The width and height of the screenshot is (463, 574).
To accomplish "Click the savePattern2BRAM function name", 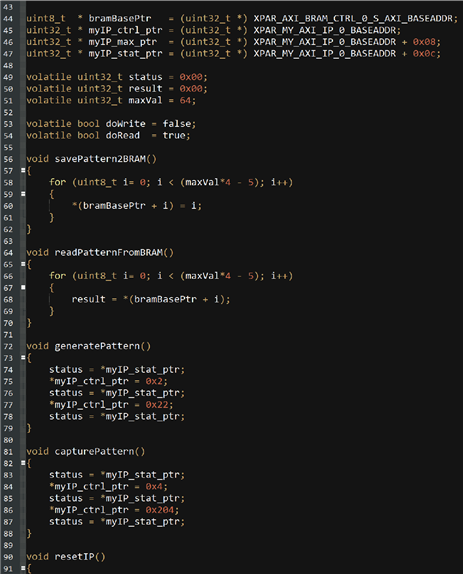I will point(100,159).
